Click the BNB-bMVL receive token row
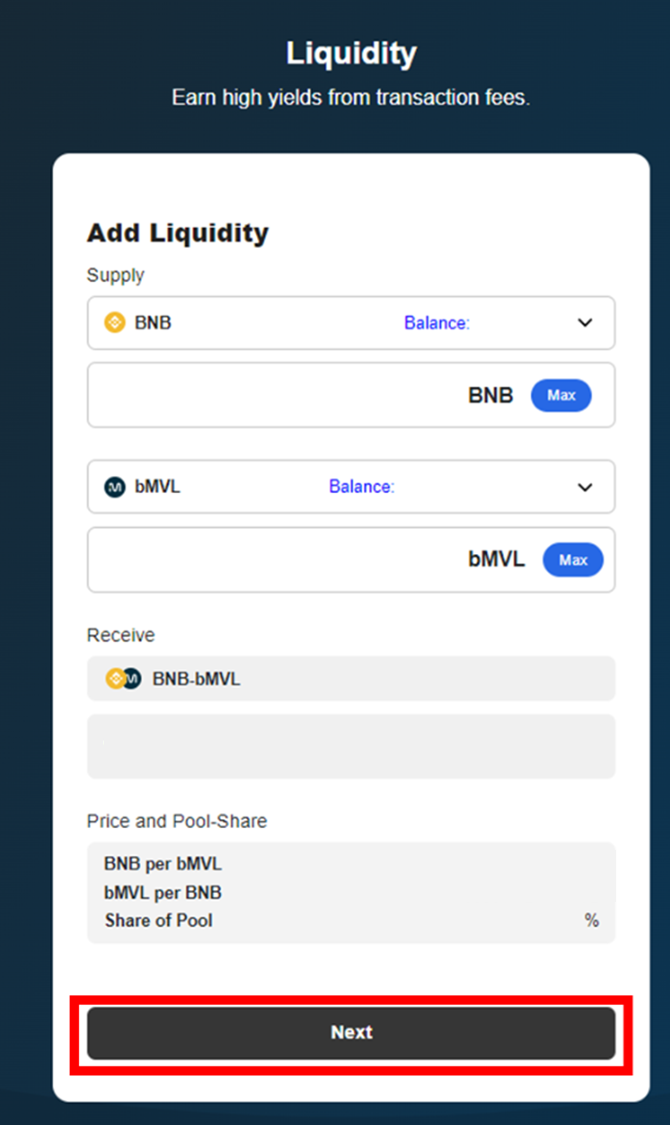 (351, 679)
